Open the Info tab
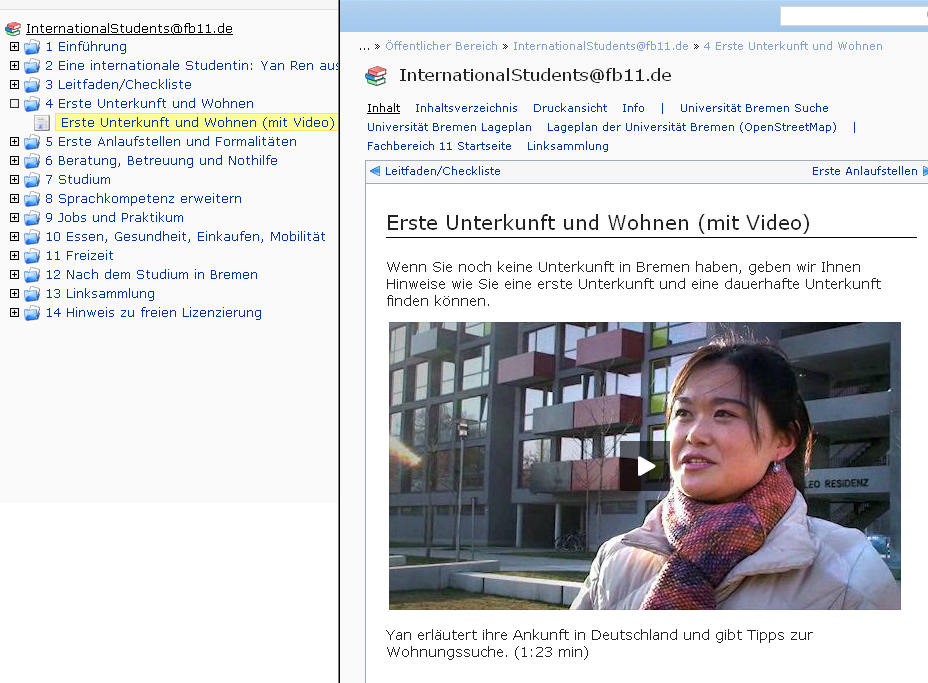This screenshot has height=683, width=928. coord(633,108)
